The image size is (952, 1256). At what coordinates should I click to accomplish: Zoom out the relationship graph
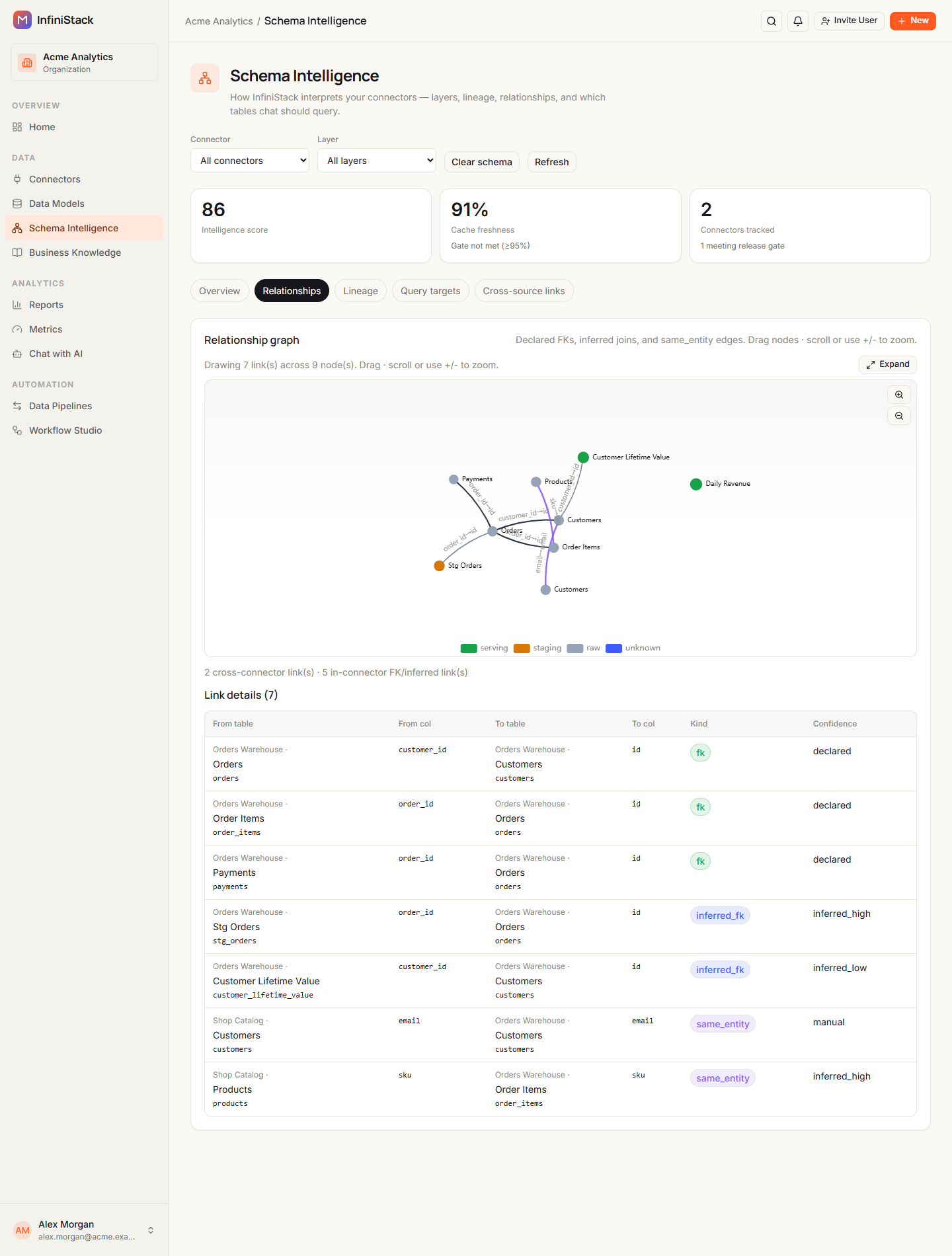pyautogui.click(x=899, y=416)
